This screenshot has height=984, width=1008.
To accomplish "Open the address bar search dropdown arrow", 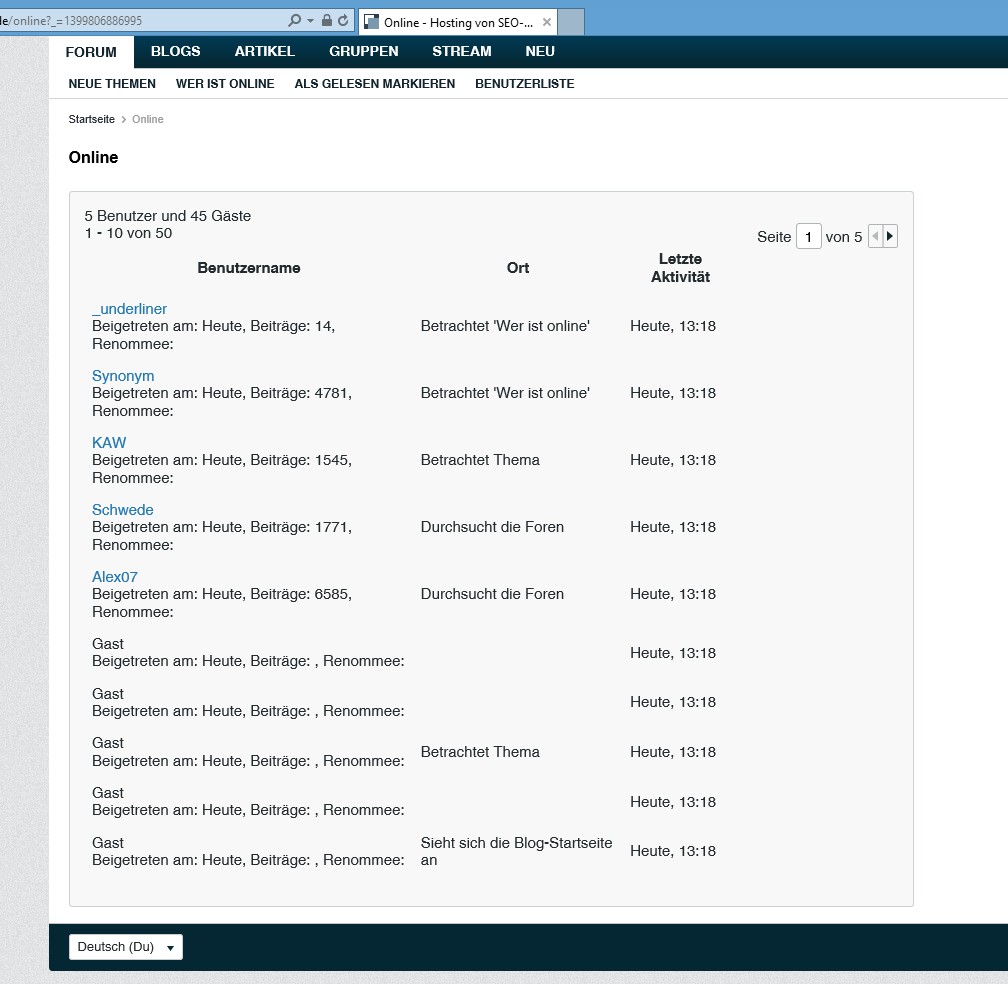I will click(310, 21).
